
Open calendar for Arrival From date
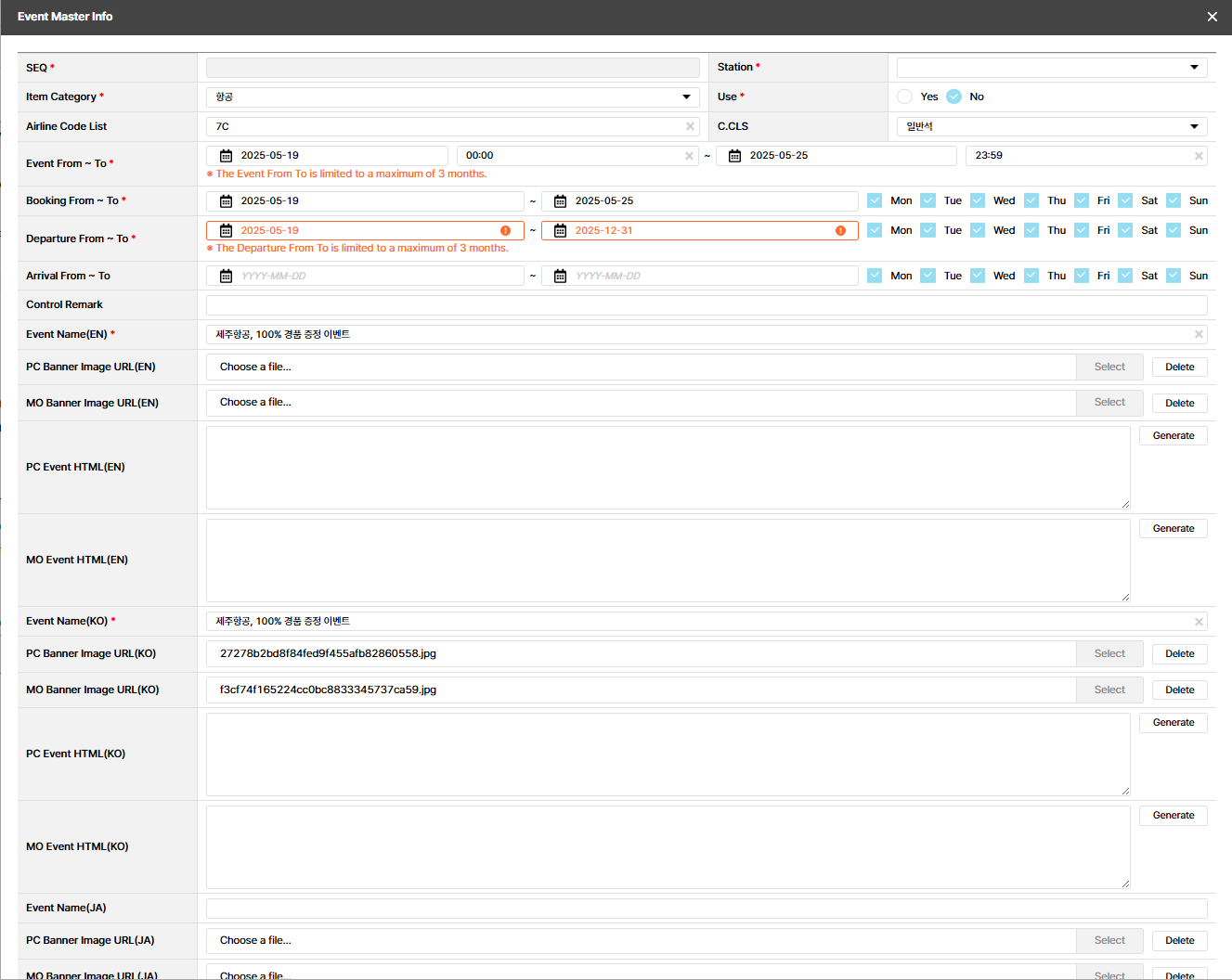(226, 277)
